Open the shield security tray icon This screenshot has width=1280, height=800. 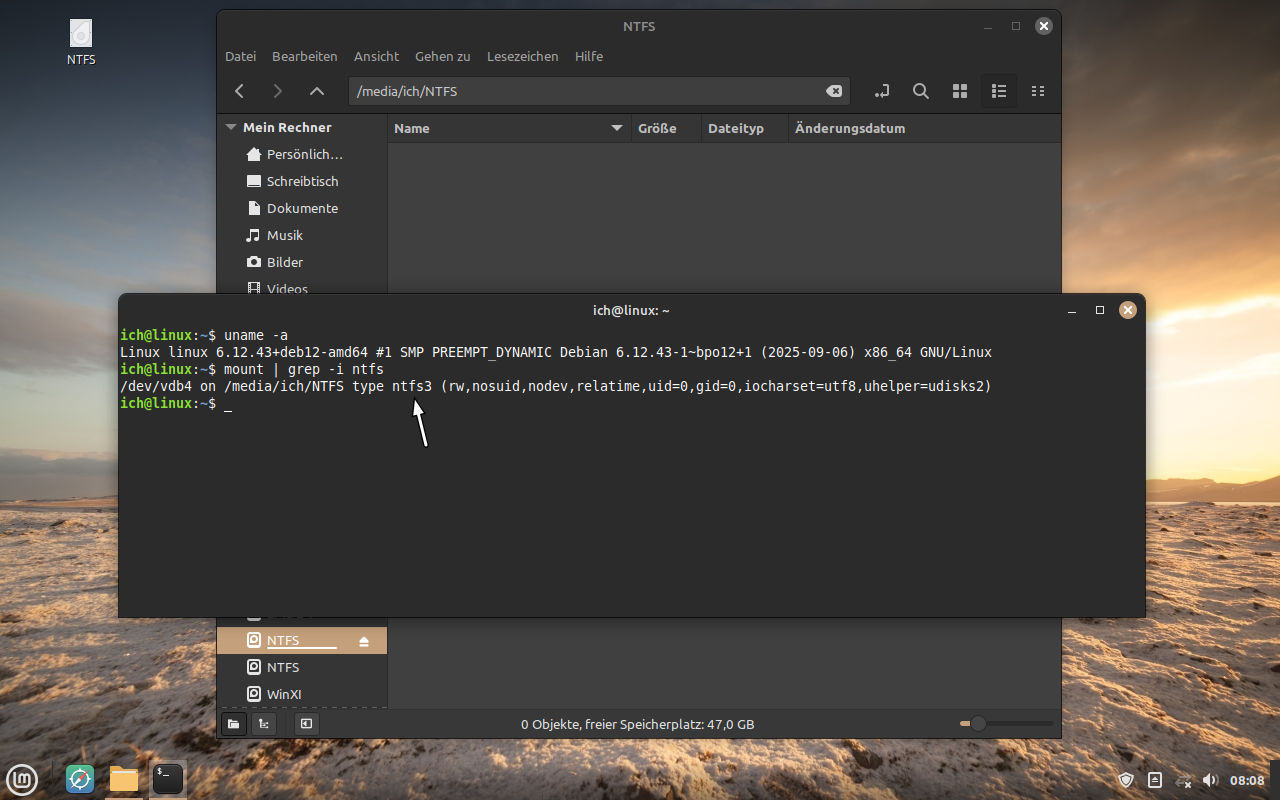pyautogui.click(x=1126, y=780)
